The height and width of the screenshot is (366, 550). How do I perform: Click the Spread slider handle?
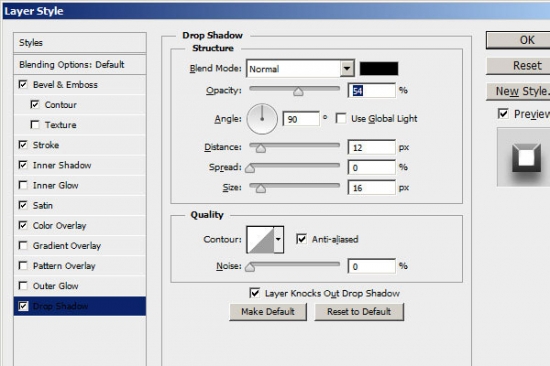250,169
